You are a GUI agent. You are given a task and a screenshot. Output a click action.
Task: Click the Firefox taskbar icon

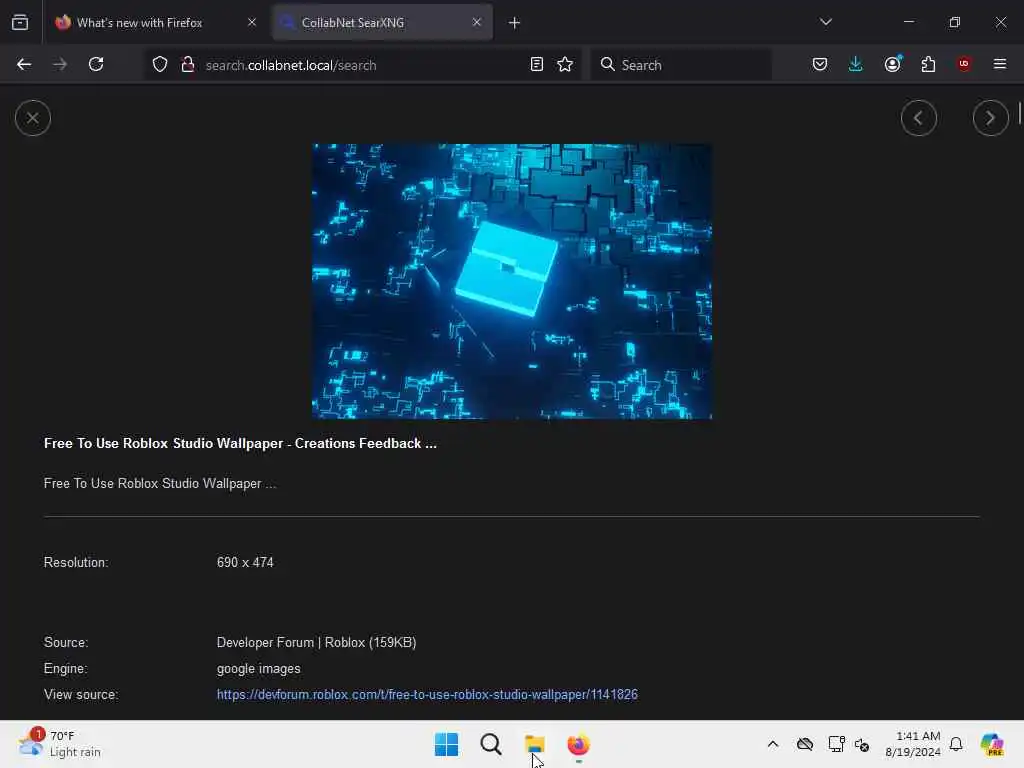(x=578, y=744)
